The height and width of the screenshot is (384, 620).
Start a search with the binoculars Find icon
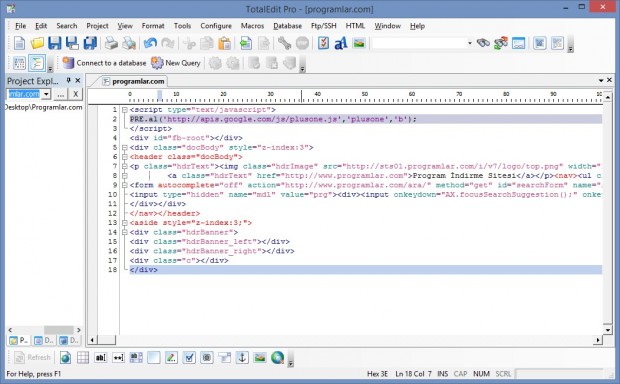click(x=483, y=43)
